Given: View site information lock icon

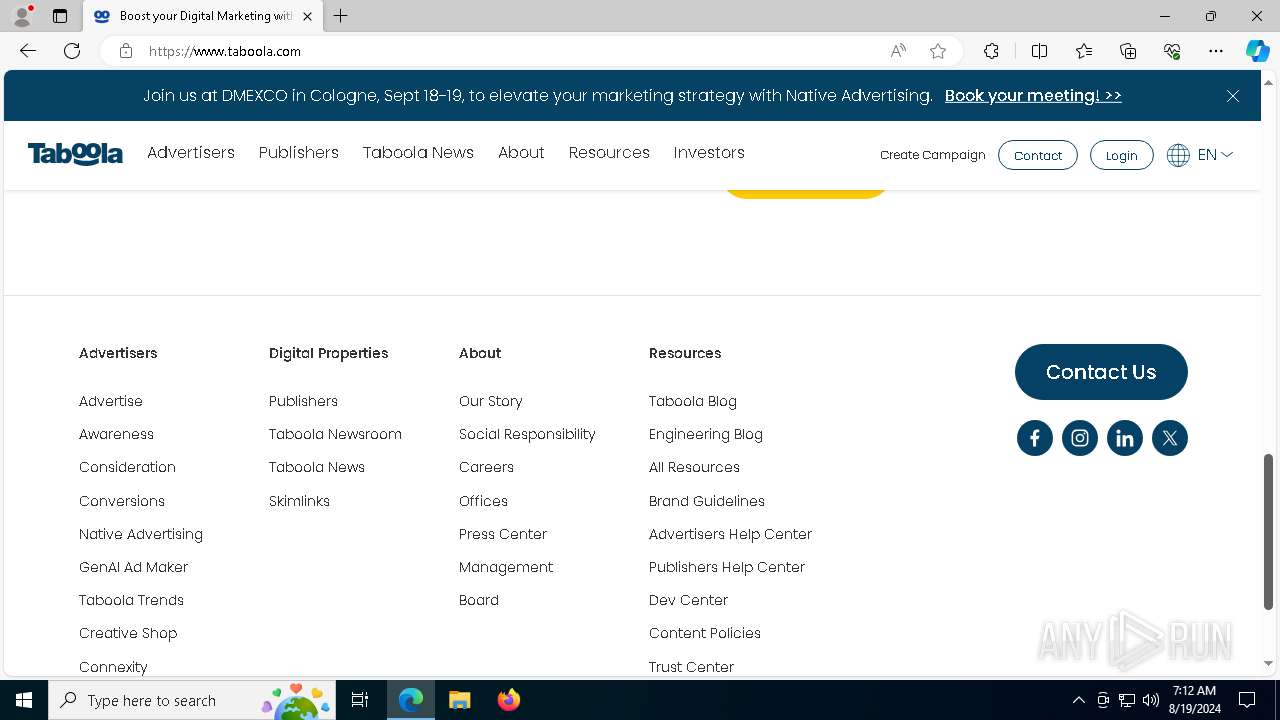Looking at the screenshot, I should pyautogui.click(x=126, y=51).
